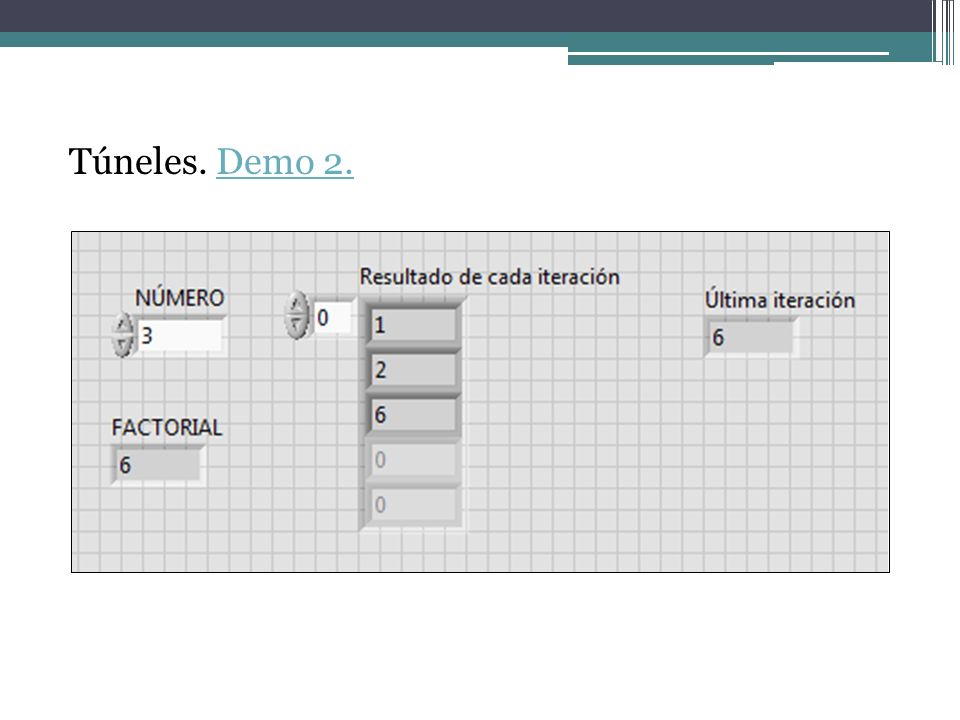Viewport: 960px width, 720px height.
Task: Select the Última iteración indicator value
Action: (749, 337)
